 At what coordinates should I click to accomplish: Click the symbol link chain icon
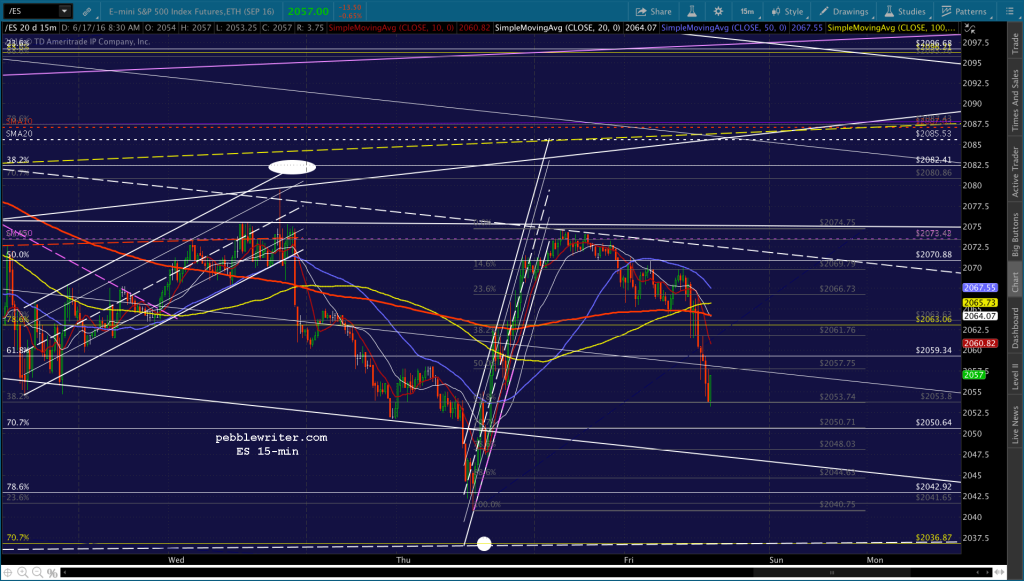coord(87,11)
